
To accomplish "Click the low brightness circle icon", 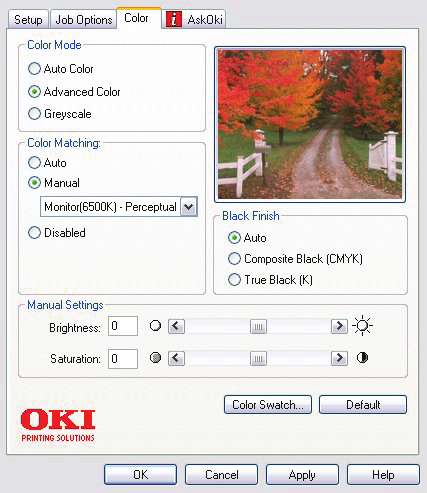I will click(155, 326).
